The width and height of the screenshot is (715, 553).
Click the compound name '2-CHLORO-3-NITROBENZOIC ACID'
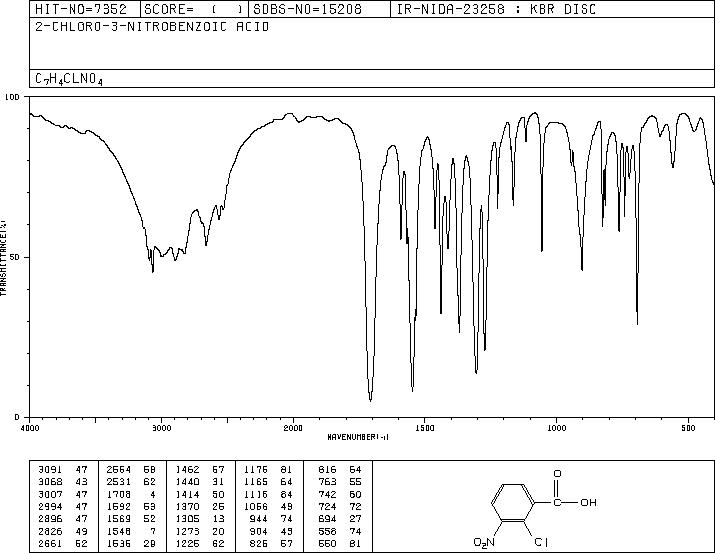152,27
